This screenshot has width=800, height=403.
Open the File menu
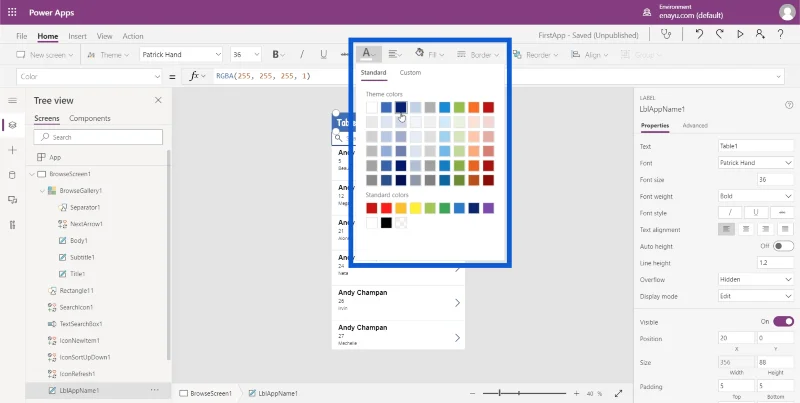[21, 36]
